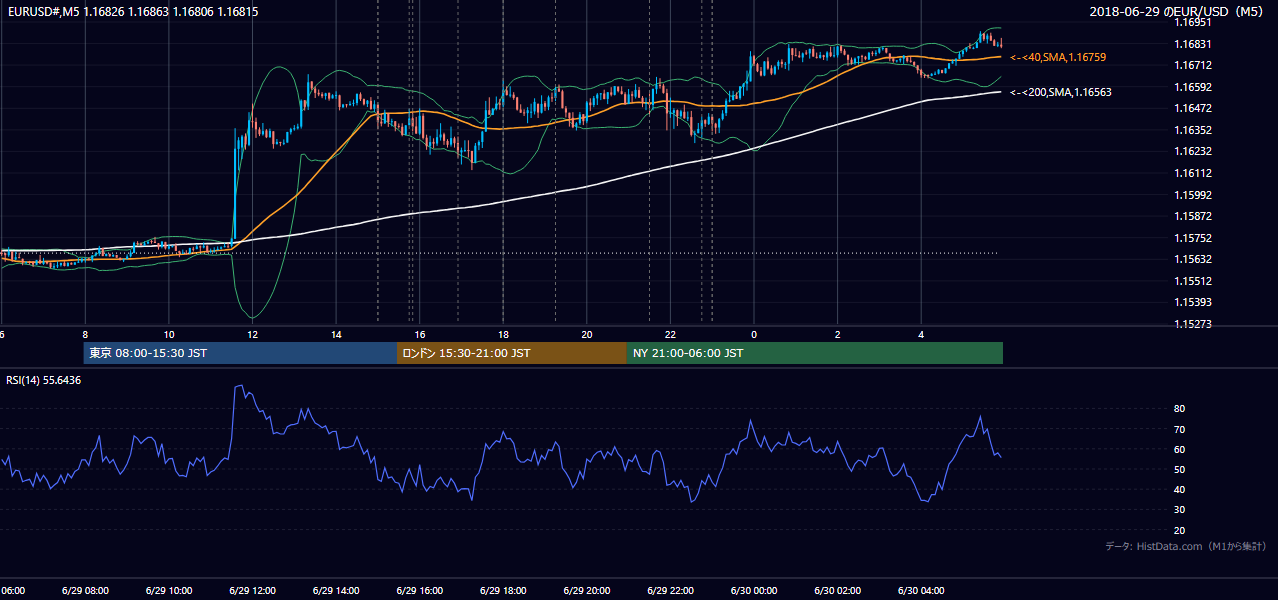Click the RSI(14) 55.6436 indicator label
This screenshot has height=600, width=1278.
44,380
